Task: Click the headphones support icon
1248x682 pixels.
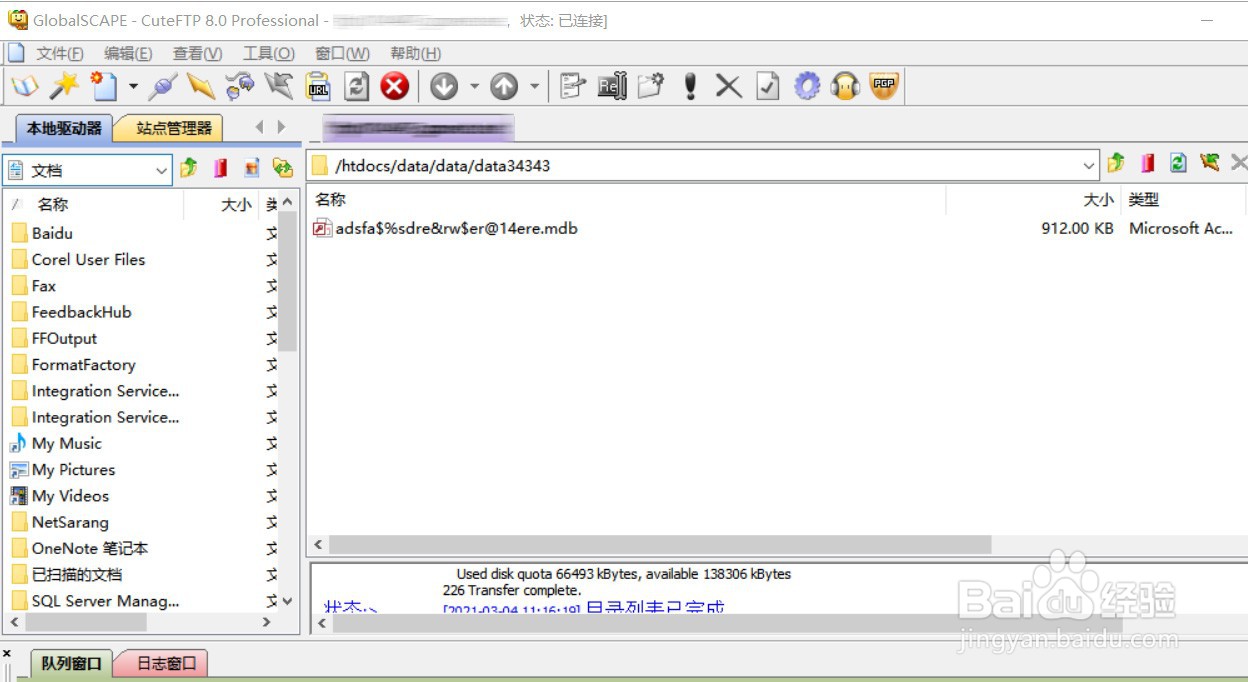Action: (846, 87)
